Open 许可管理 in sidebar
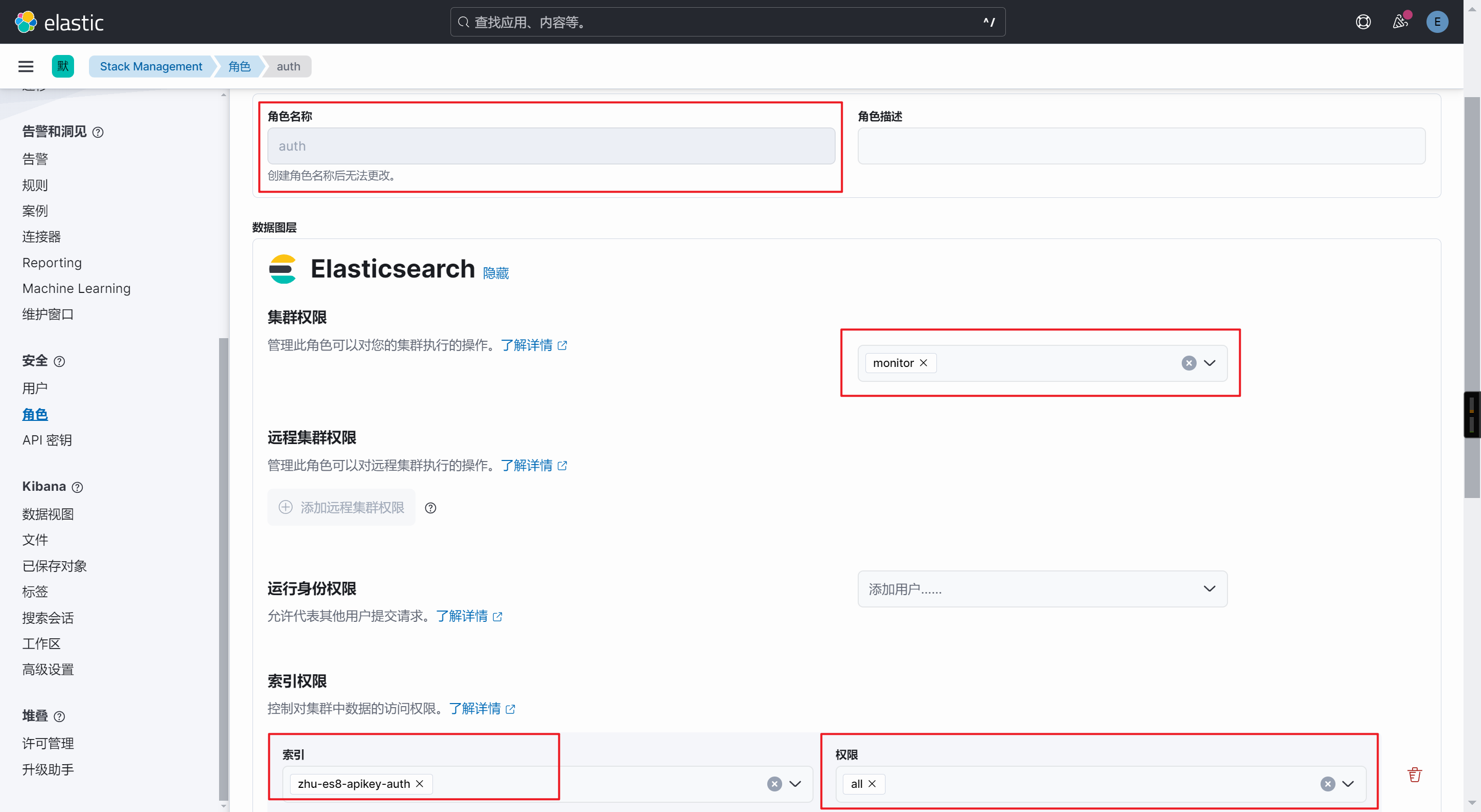 48,744
